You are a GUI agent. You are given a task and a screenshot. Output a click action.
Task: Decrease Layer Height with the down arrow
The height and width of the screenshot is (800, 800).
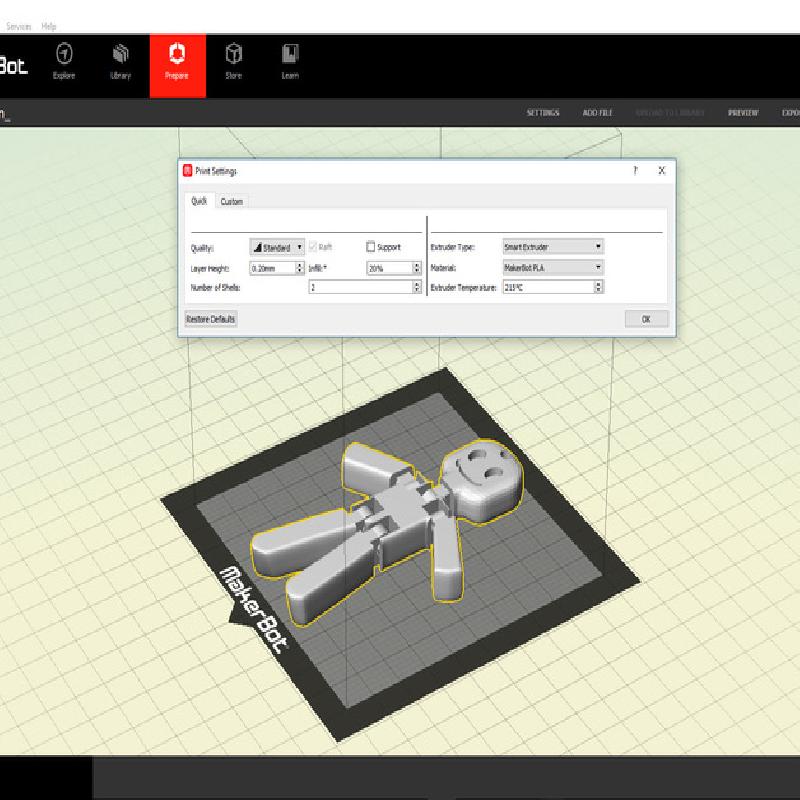[300, 271]
